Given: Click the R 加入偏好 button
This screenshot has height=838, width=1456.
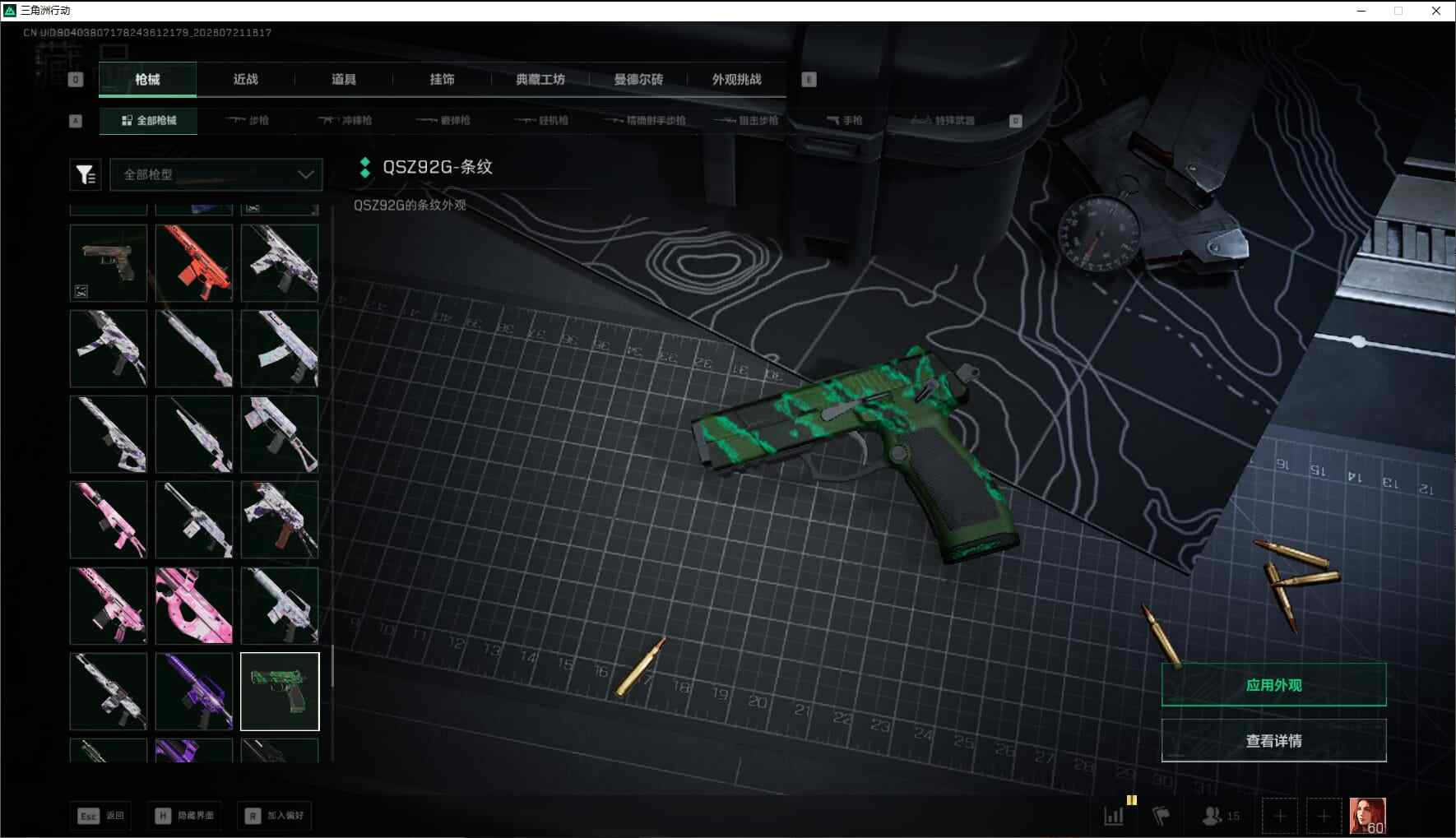Looking at the screenshot, I should [275, 816].
